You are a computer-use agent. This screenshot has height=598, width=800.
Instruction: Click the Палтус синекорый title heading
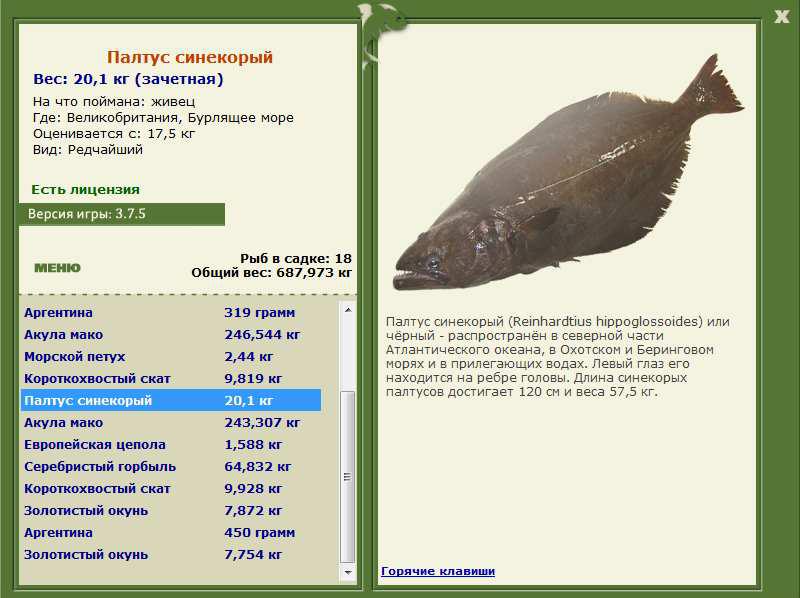[190, 57]
